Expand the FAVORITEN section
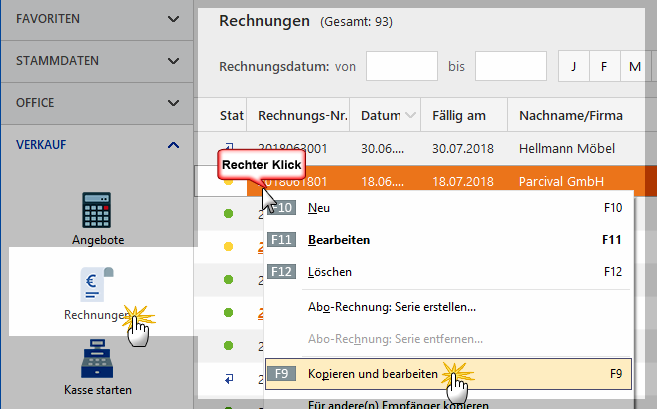 tap(97, 19)
